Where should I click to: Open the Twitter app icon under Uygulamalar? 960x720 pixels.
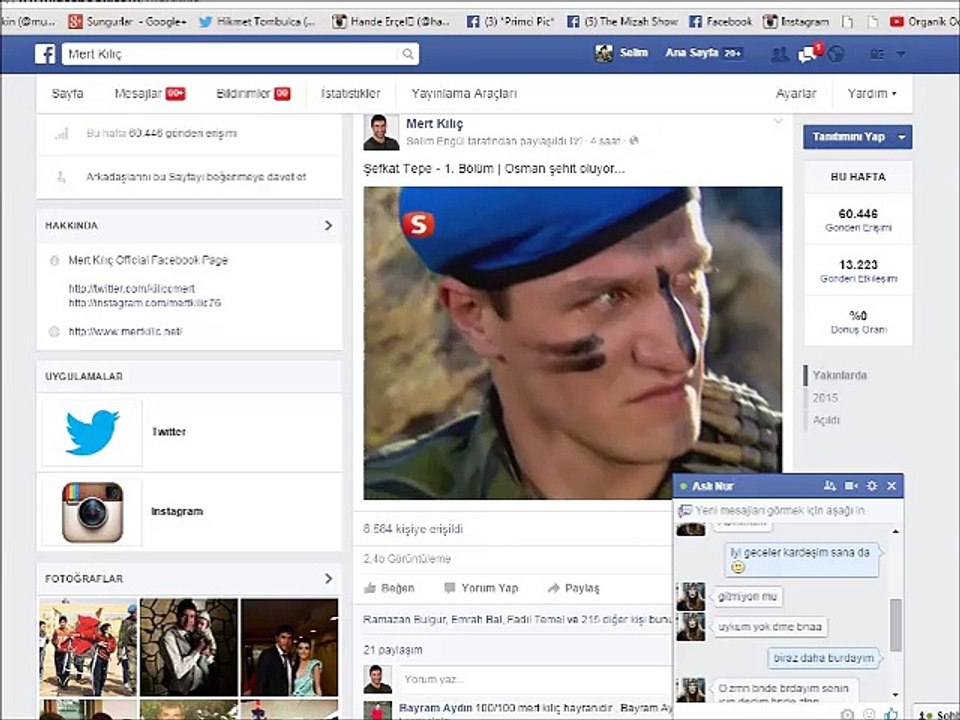click(92, 432)
